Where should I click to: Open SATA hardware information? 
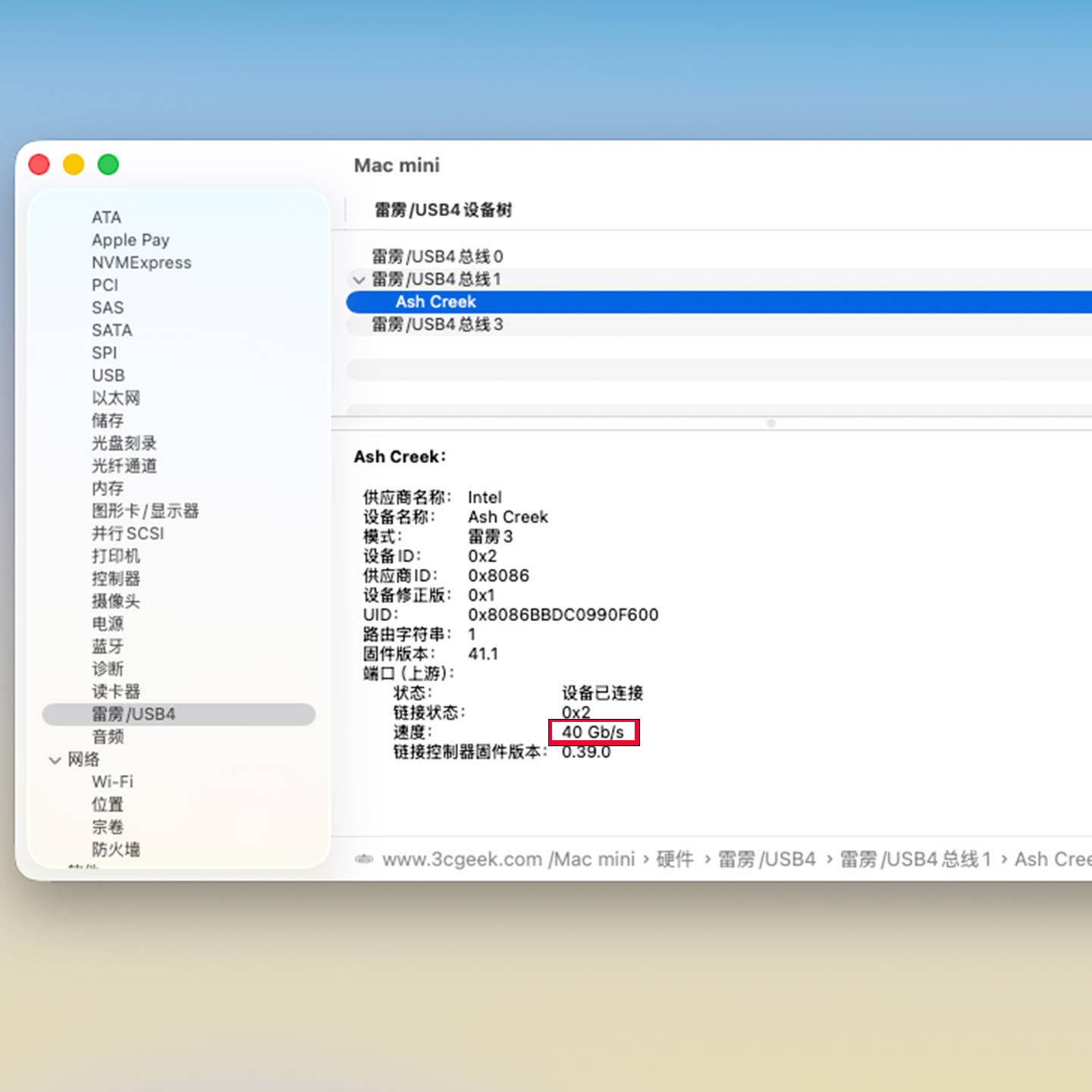coord(111,331)
